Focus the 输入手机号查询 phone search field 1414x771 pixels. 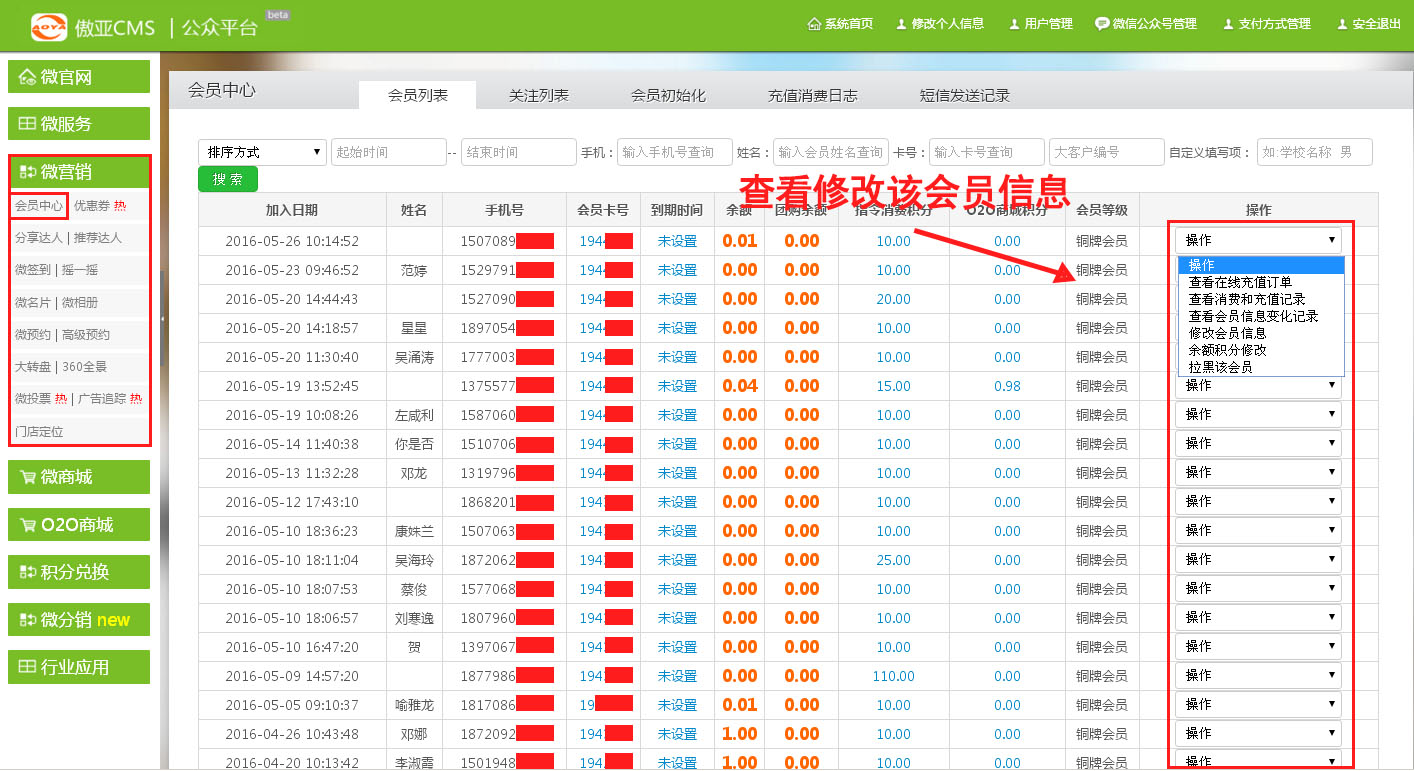coord(674,152)
